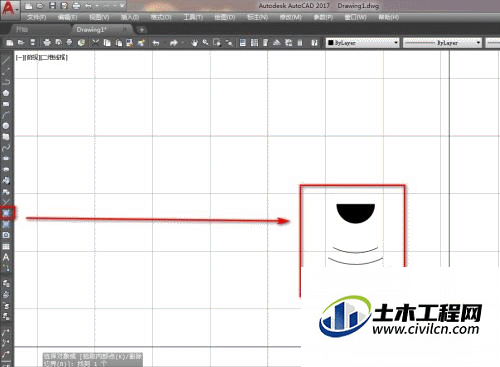Click the Table tool
The image size is (500, 367).
[x=6, y=246]
